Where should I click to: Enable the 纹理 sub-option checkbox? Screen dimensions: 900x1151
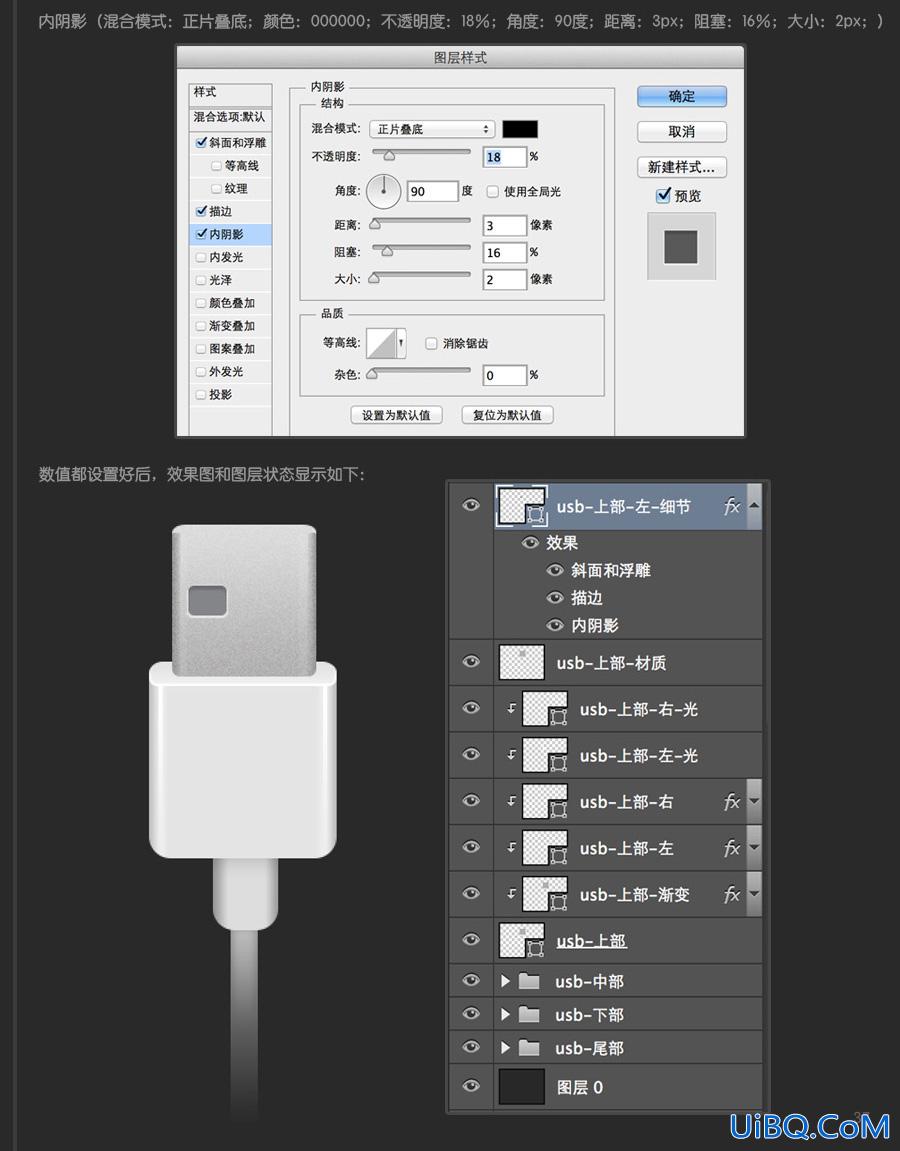[217, 189]
